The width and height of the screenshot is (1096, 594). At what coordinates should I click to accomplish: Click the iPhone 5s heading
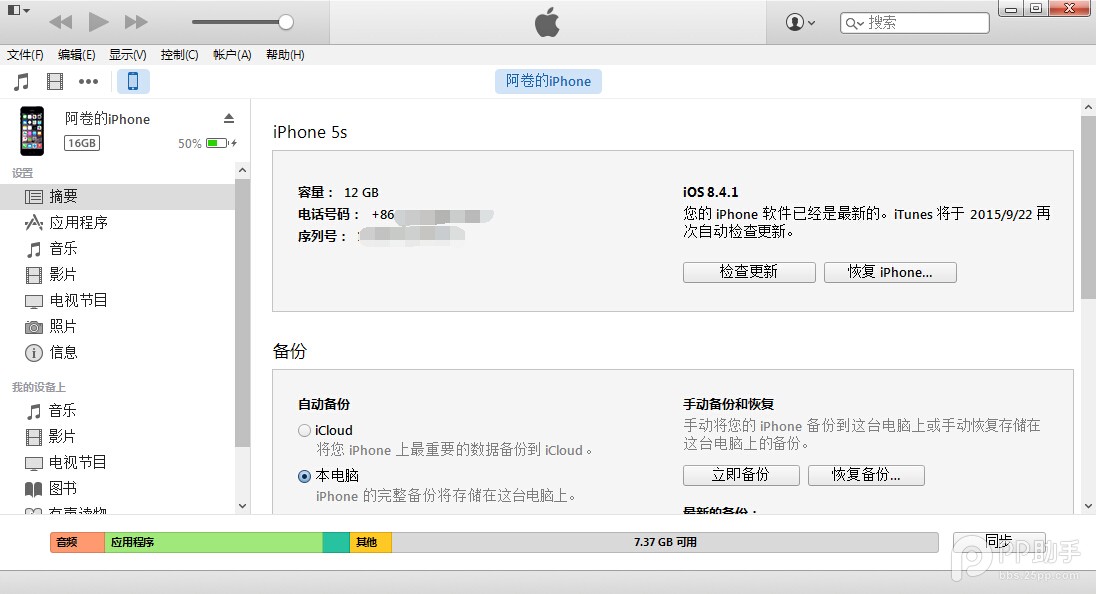click(x=310, y=132)
